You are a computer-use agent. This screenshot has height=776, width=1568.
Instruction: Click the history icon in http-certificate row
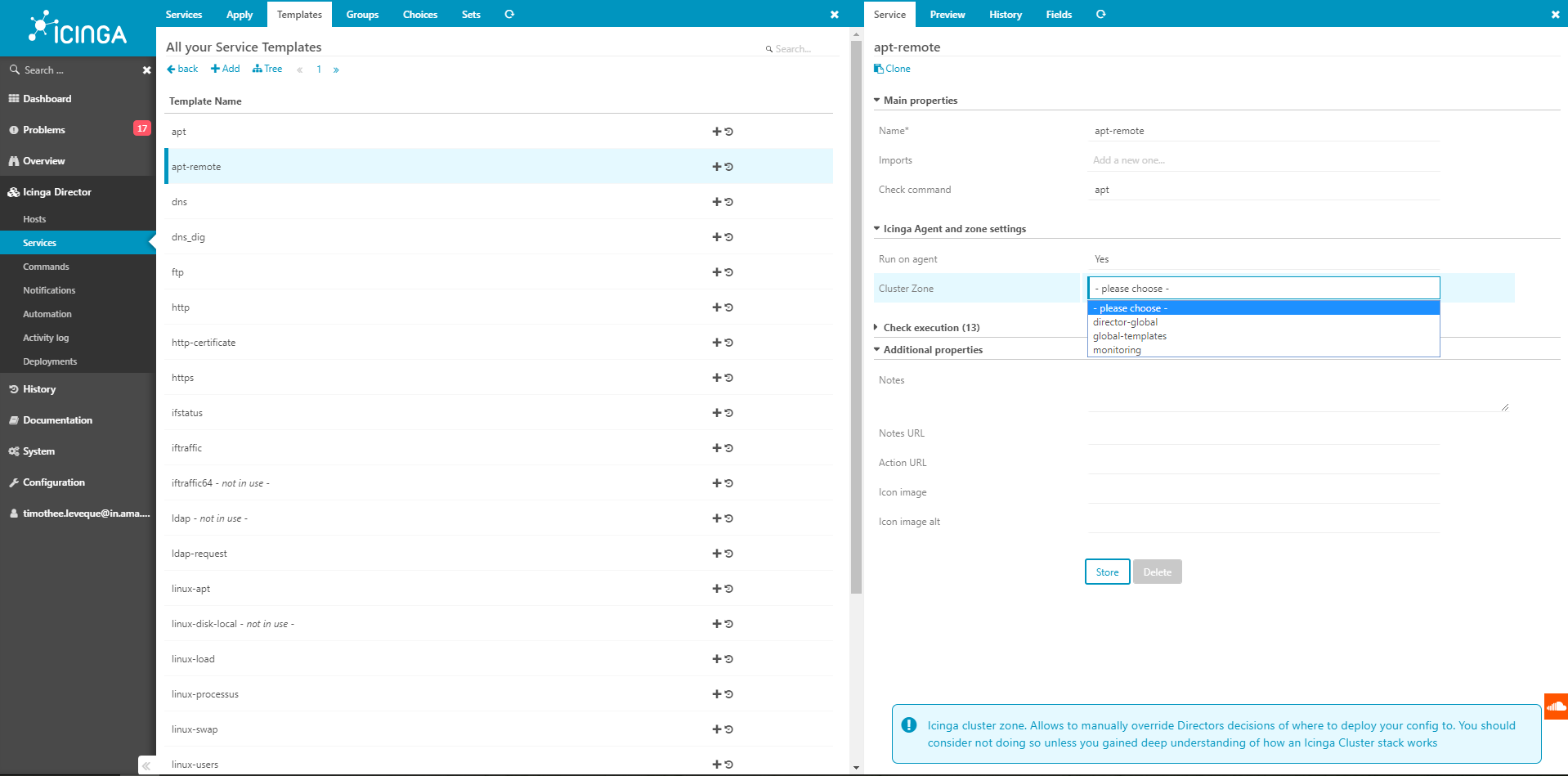(x=728, y=343)
